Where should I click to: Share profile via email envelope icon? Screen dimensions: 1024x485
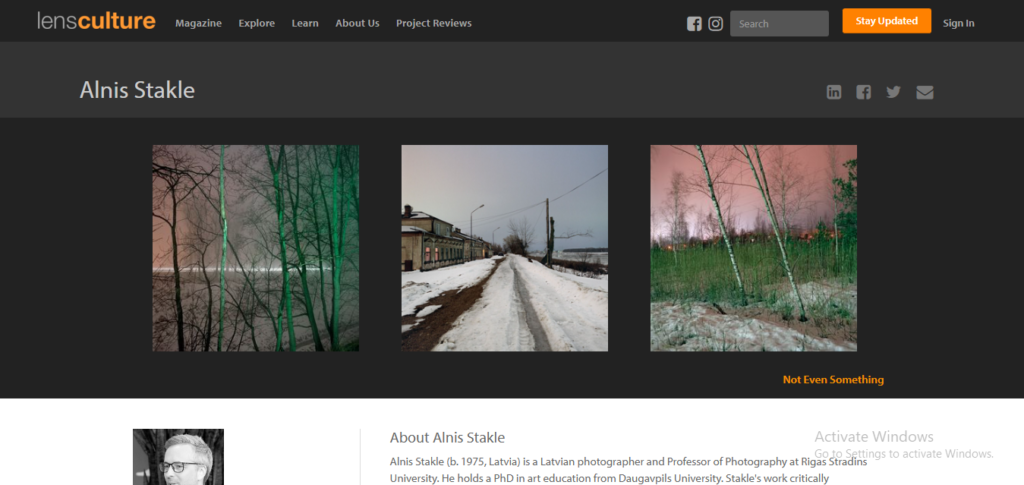click(x=925, y=92)
